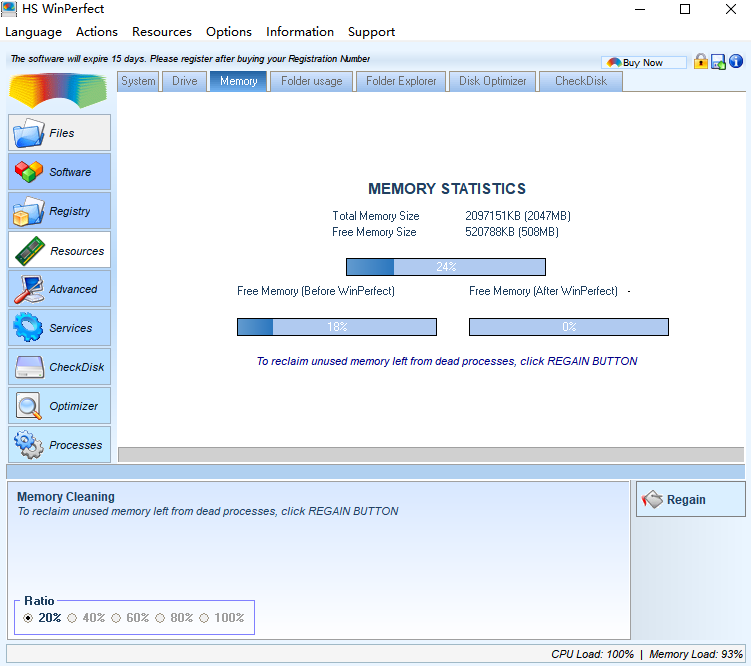Select the 100% ratio radio button
The image size is (751, 666).
click(204, 618)
